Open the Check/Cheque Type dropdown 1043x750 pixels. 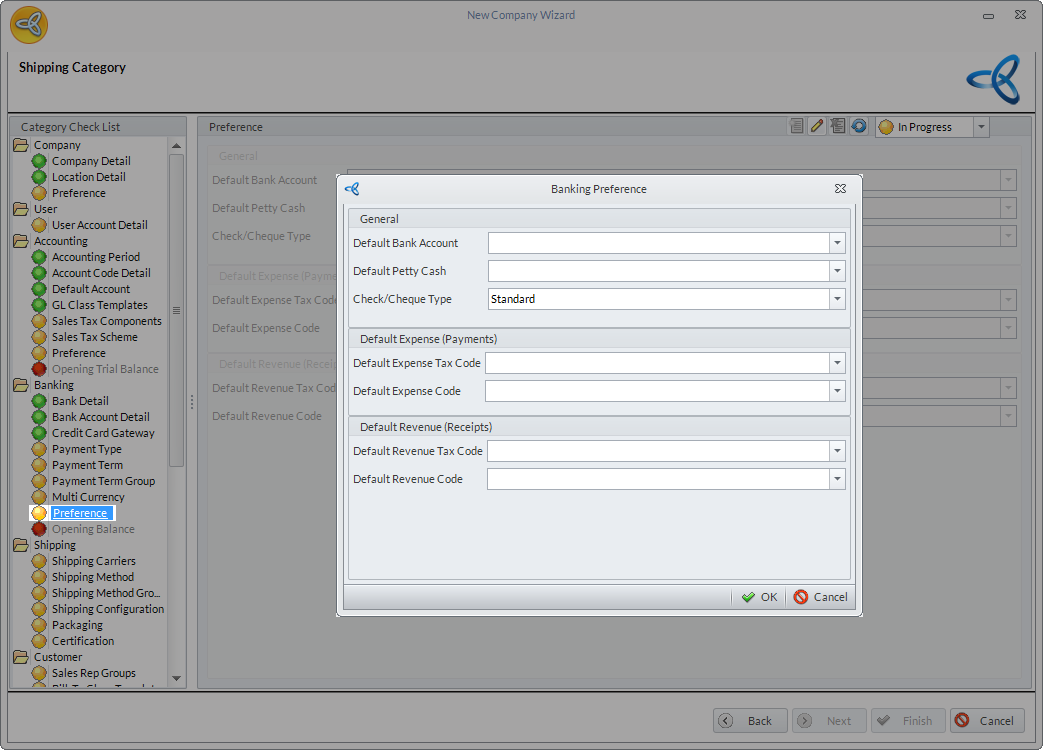[x=836, y=299]
